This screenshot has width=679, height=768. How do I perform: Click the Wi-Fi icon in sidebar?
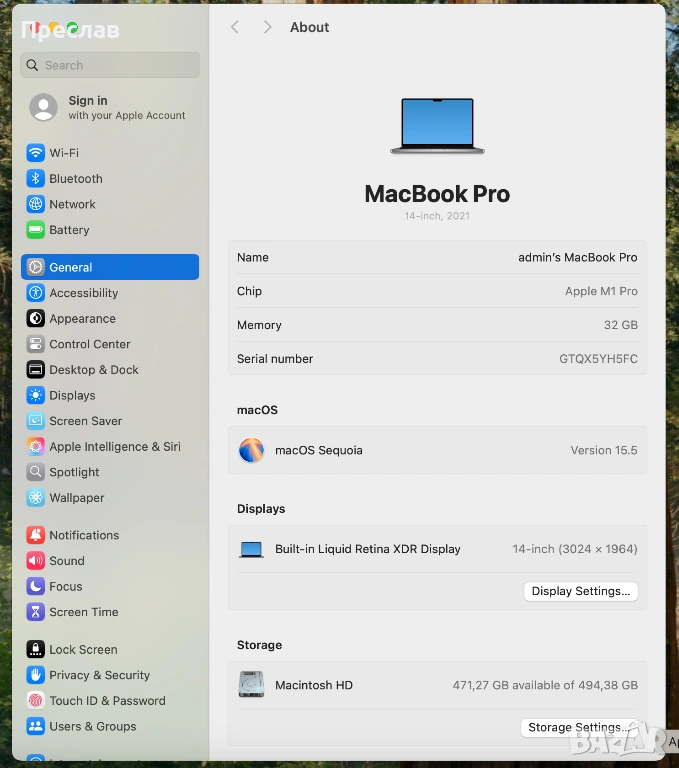click(x=36, y=153)
